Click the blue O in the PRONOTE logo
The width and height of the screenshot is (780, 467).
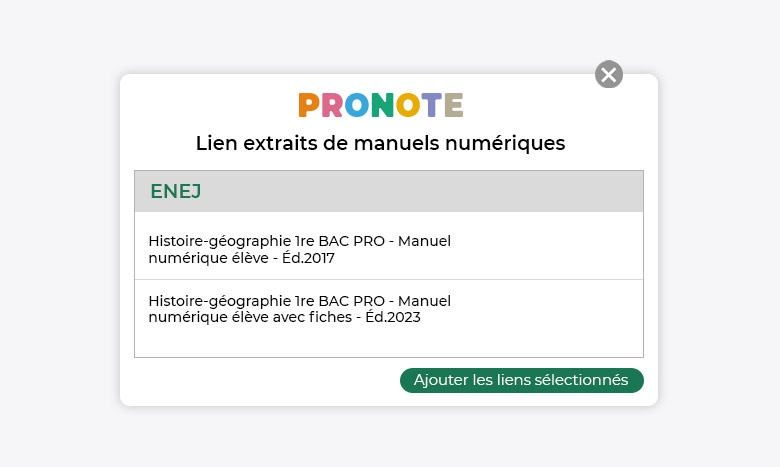point(357,105)
